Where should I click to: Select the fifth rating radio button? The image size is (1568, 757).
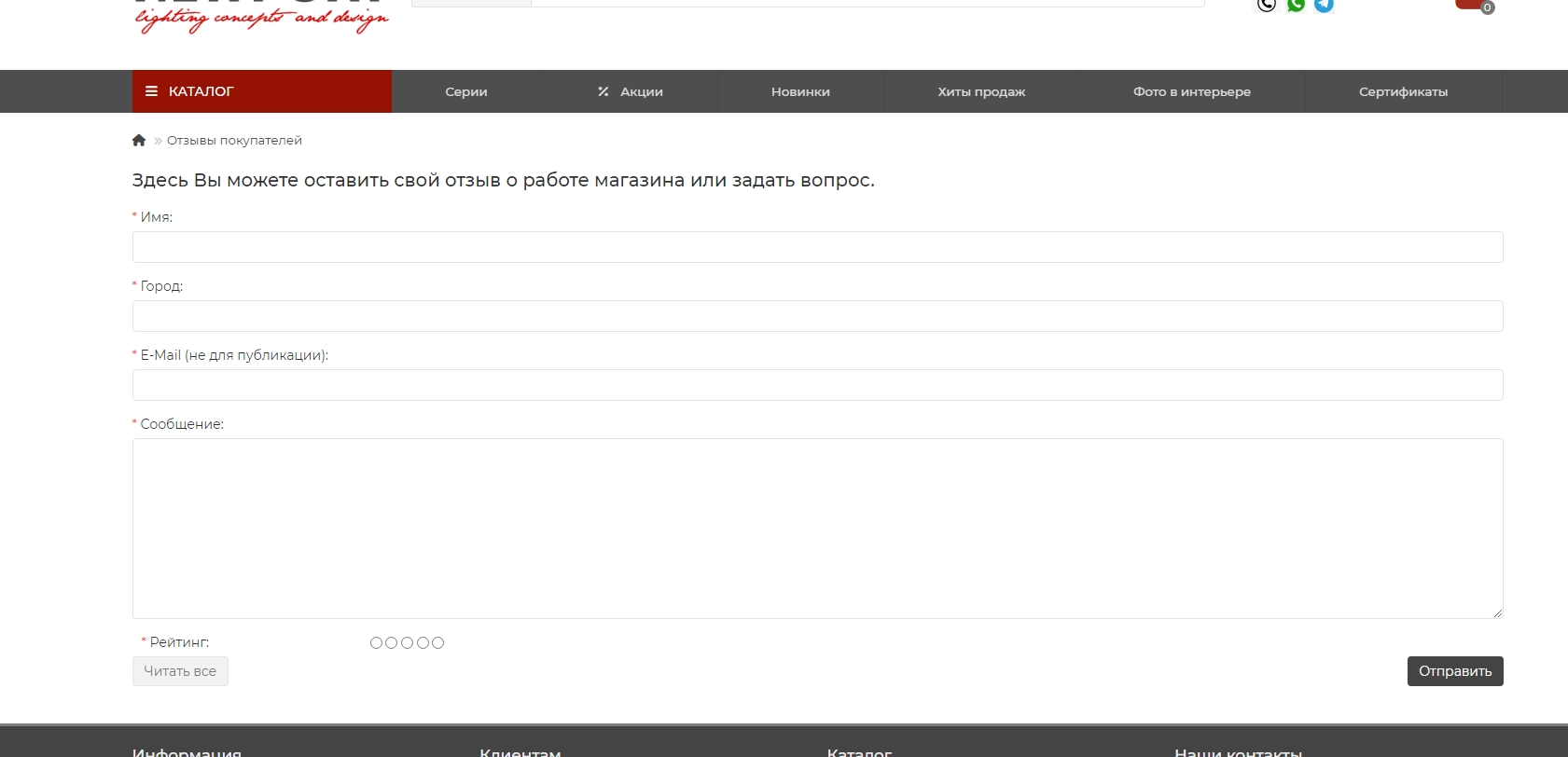(438, 643)
